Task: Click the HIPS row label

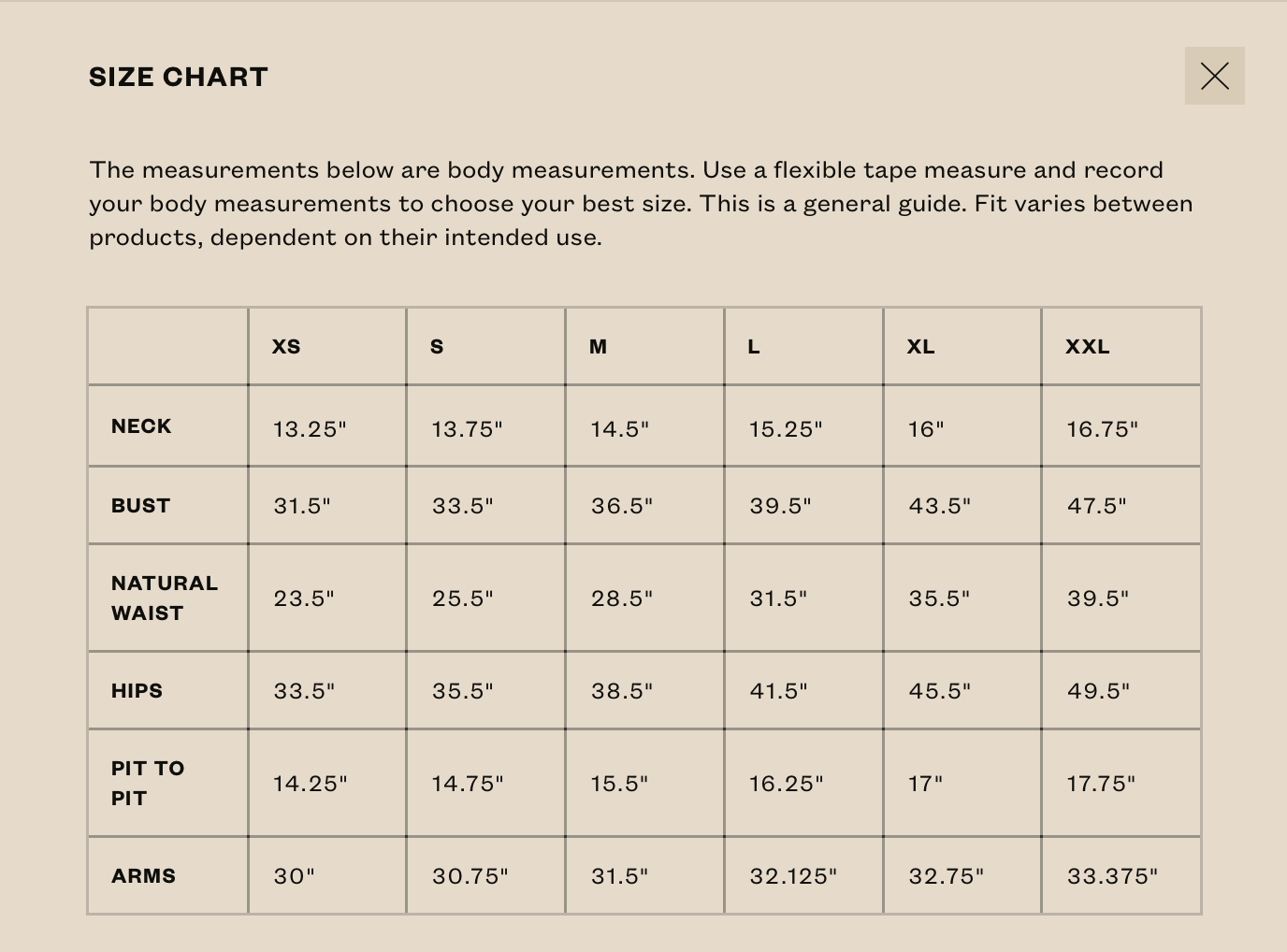Action: click(x=137, y=691)
